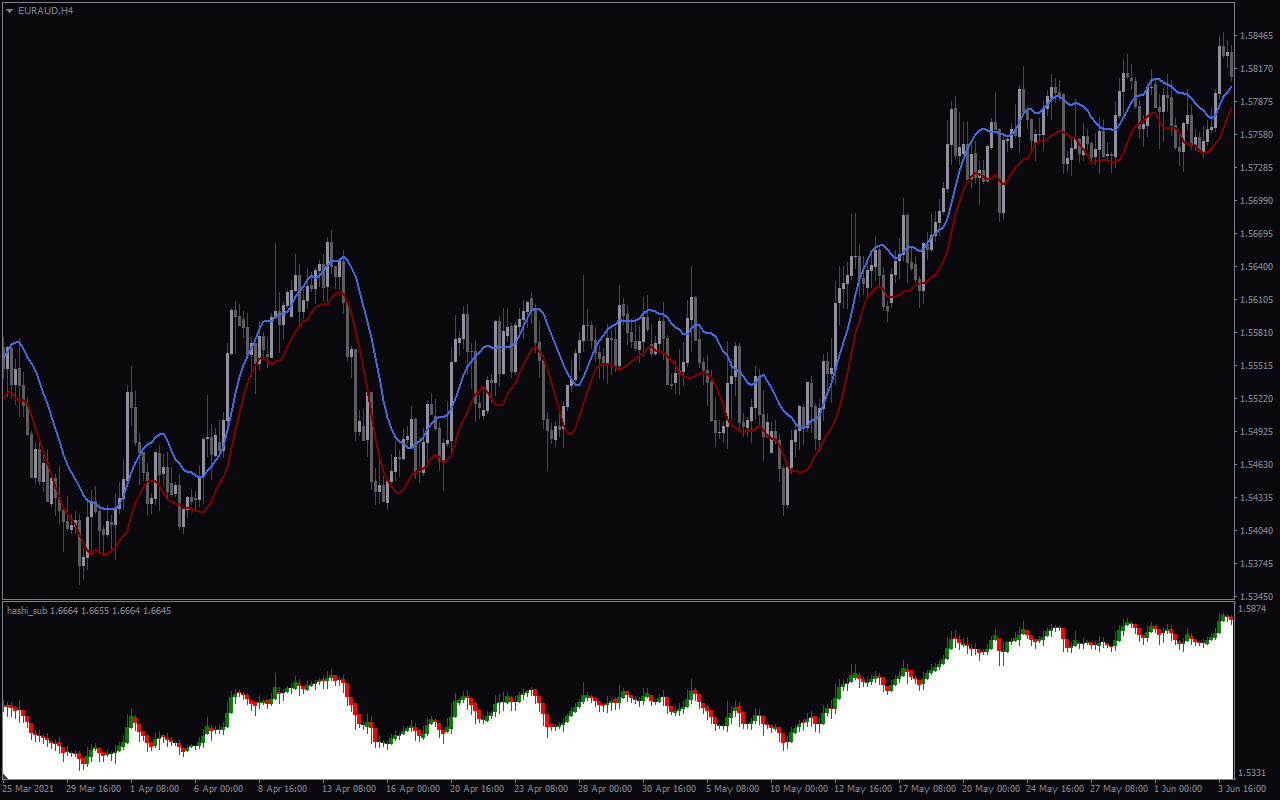This screenshot has height=800, width=1280.
Task: Click price level 1.54925
Action: coord(1255,432)
